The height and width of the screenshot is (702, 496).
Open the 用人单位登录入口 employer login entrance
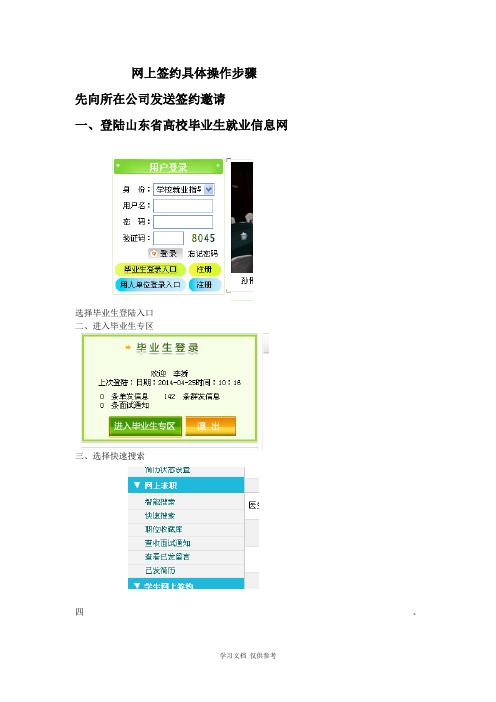(150, 285)
